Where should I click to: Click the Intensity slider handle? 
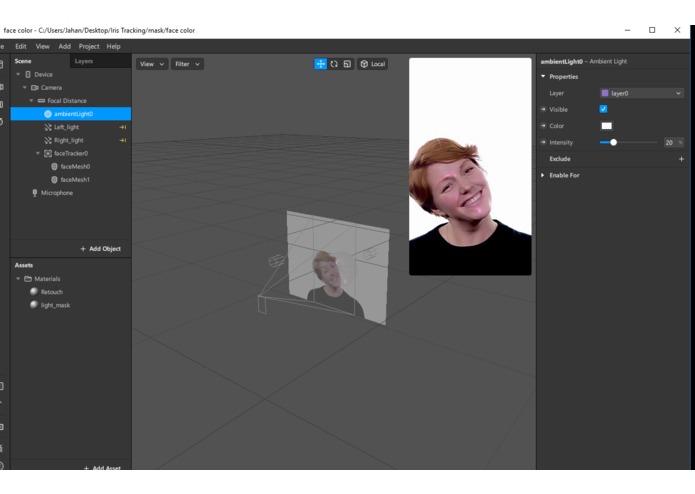click(x=613, y=142)
